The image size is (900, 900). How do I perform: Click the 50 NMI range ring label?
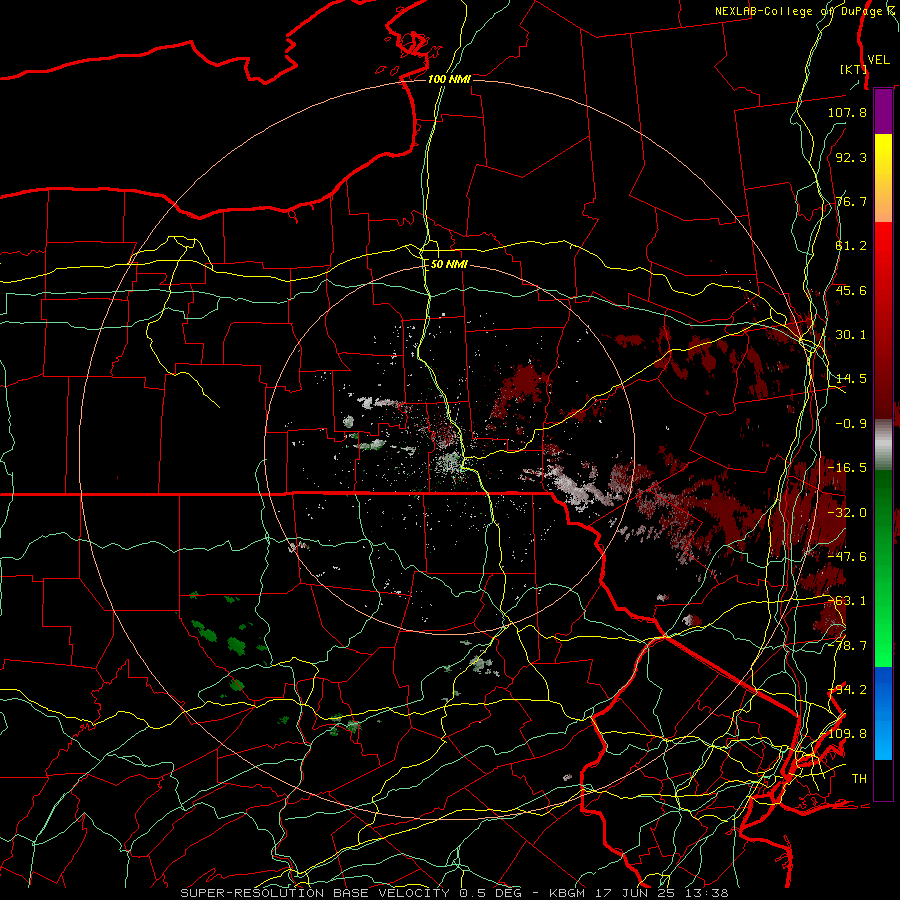tap(449, 264)
